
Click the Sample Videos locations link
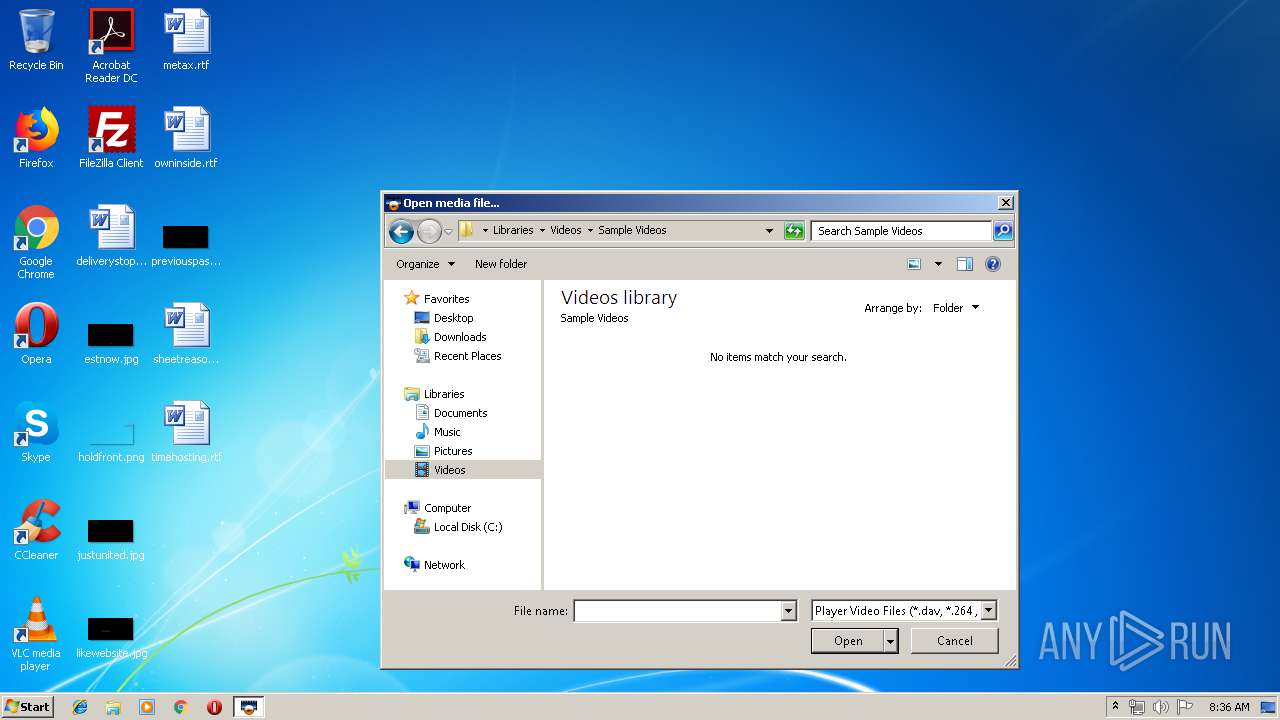[x=594, y=318]
